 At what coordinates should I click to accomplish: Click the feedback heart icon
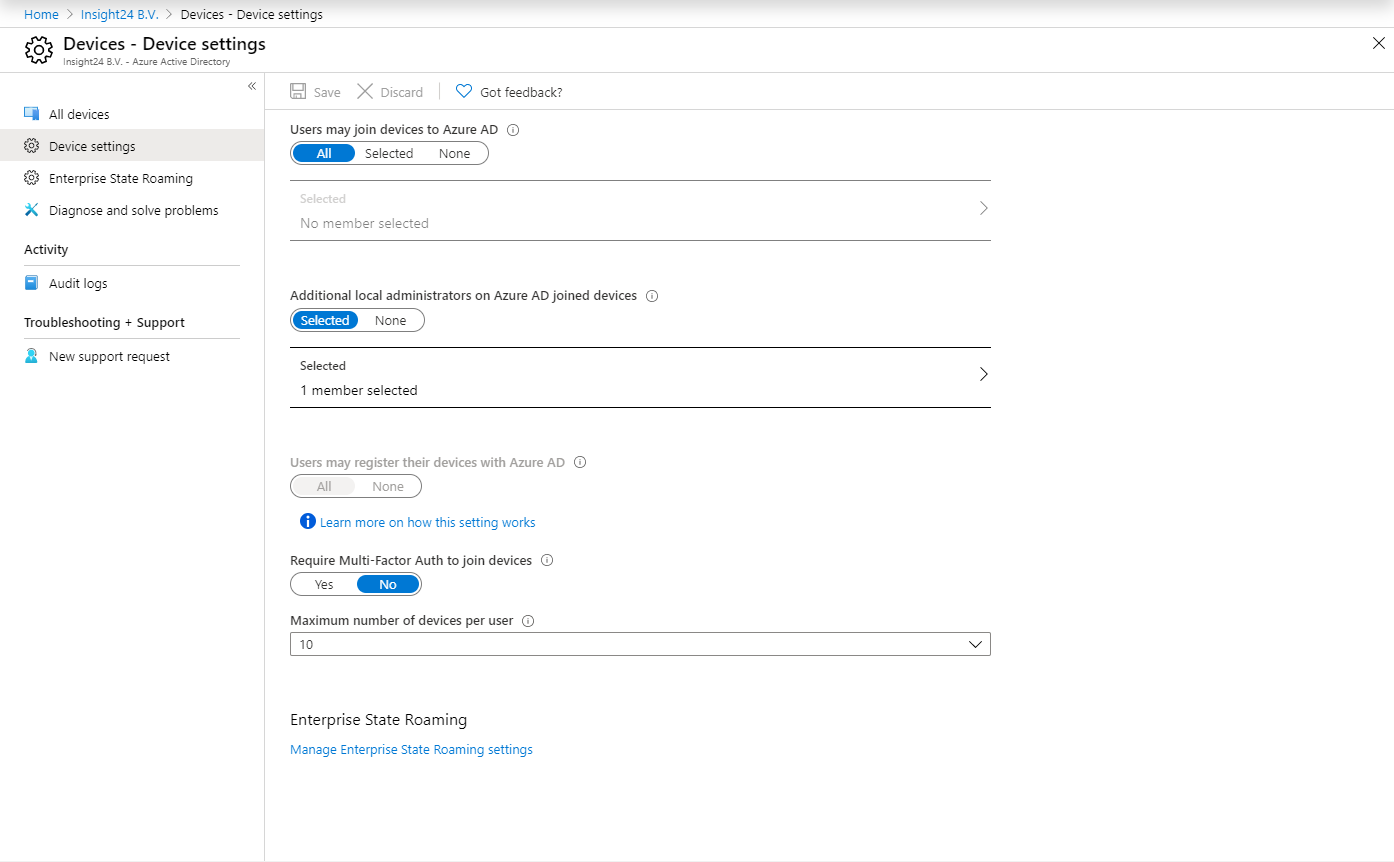pos(464,91)
